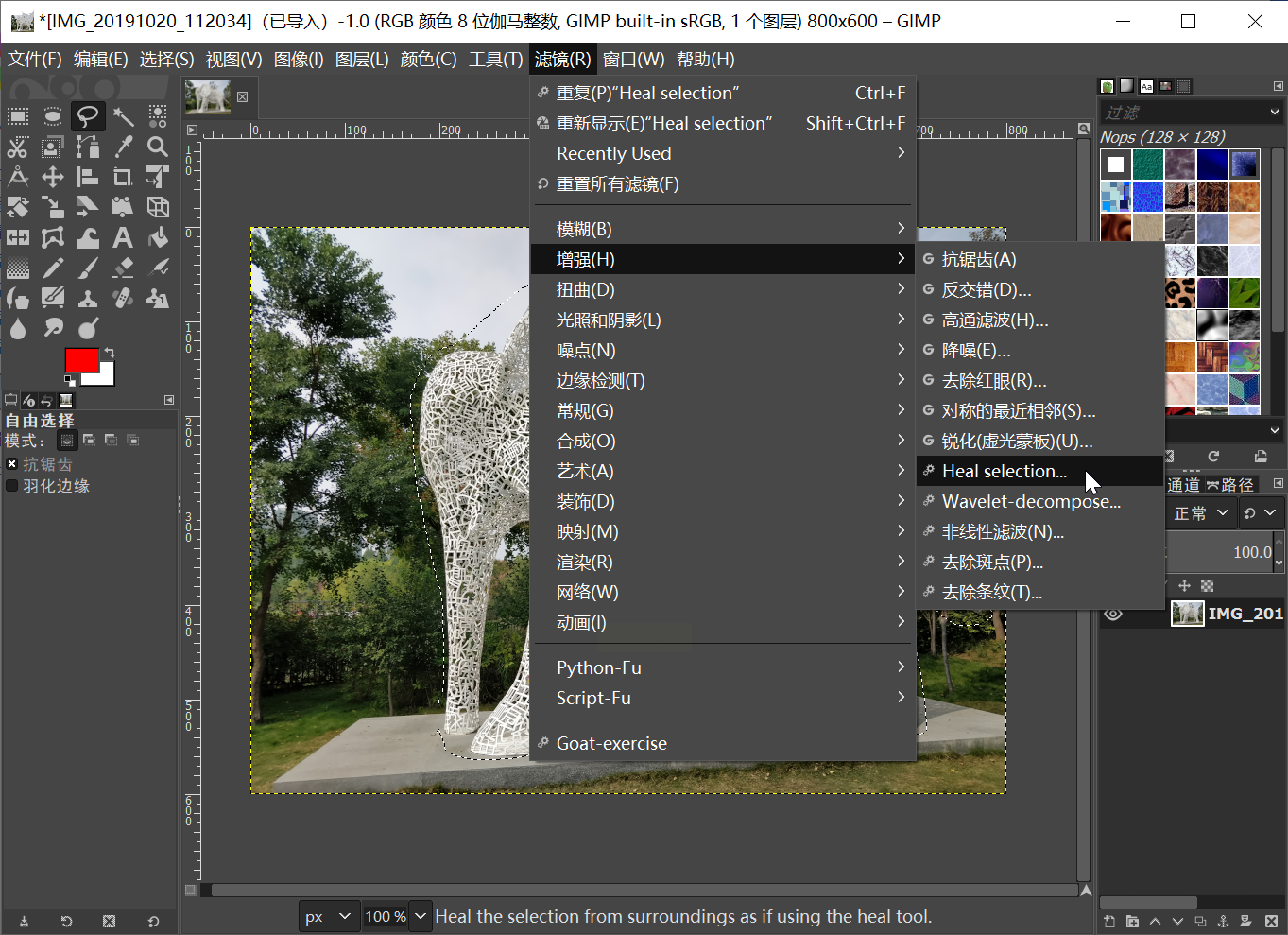
Task: Activate the Zoom magnifier tool
Action: [x=158, y=147]
